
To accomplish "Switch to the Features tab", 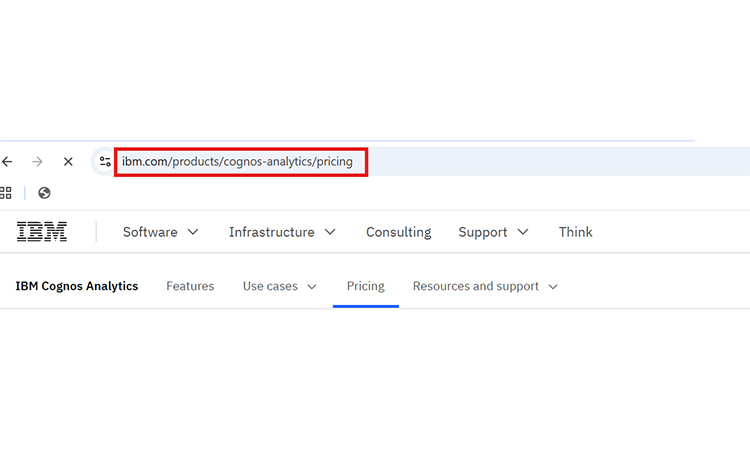I will [190, 286].
